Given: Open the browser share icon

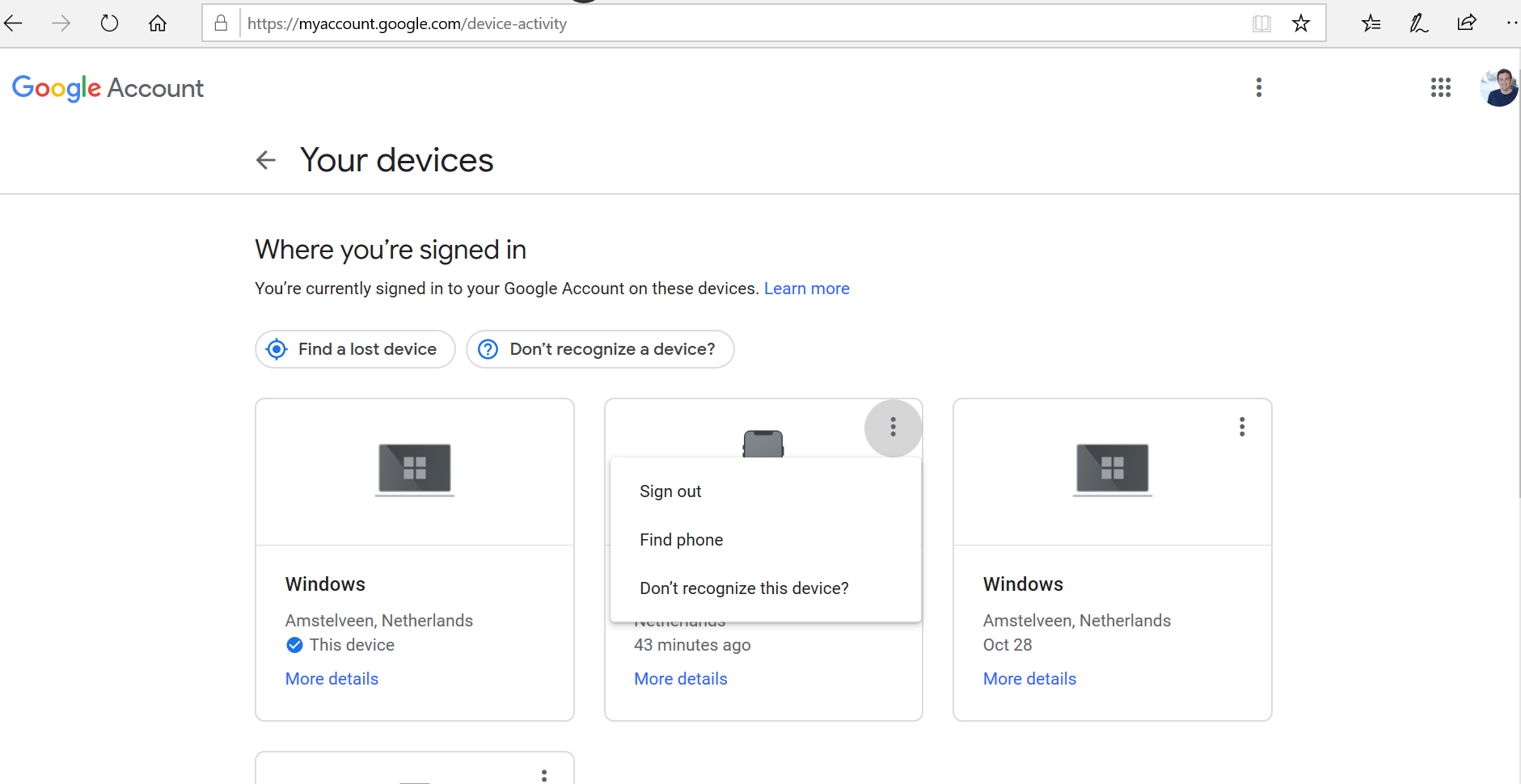Looking at the screenshot, I should (x=1466, y=23).
